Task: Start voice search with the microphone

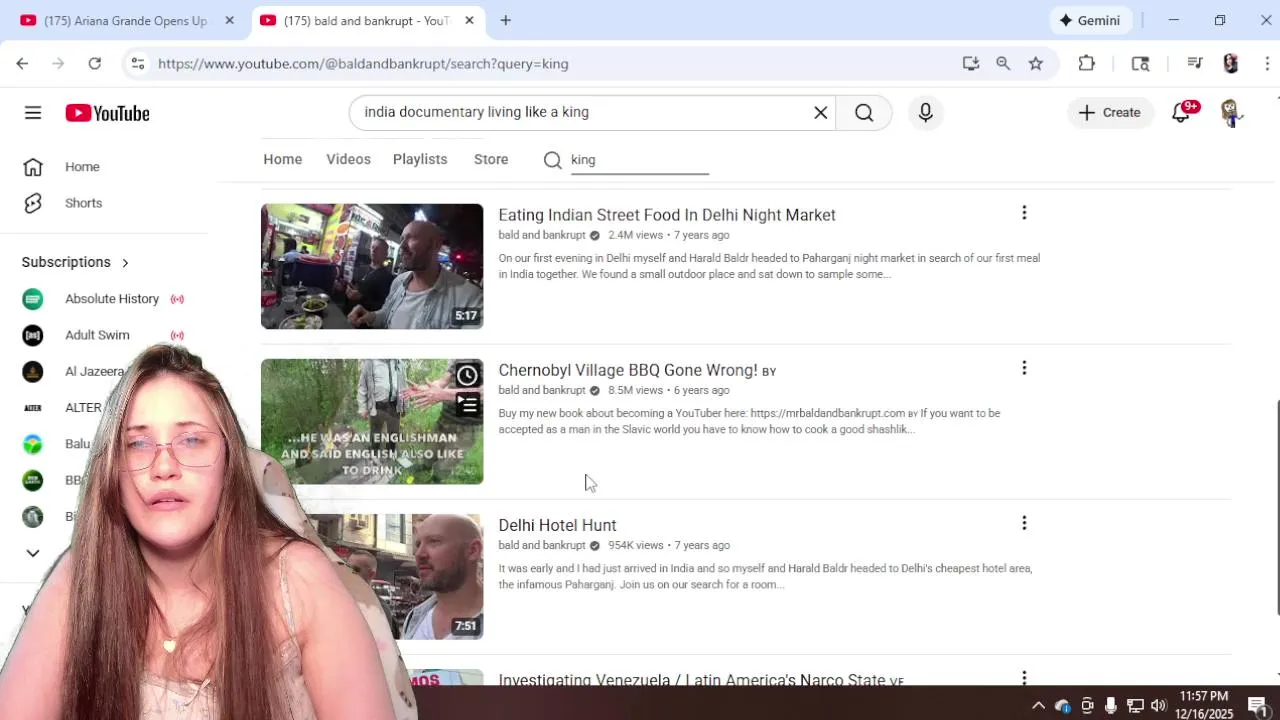Action: [x=925, y=112]
